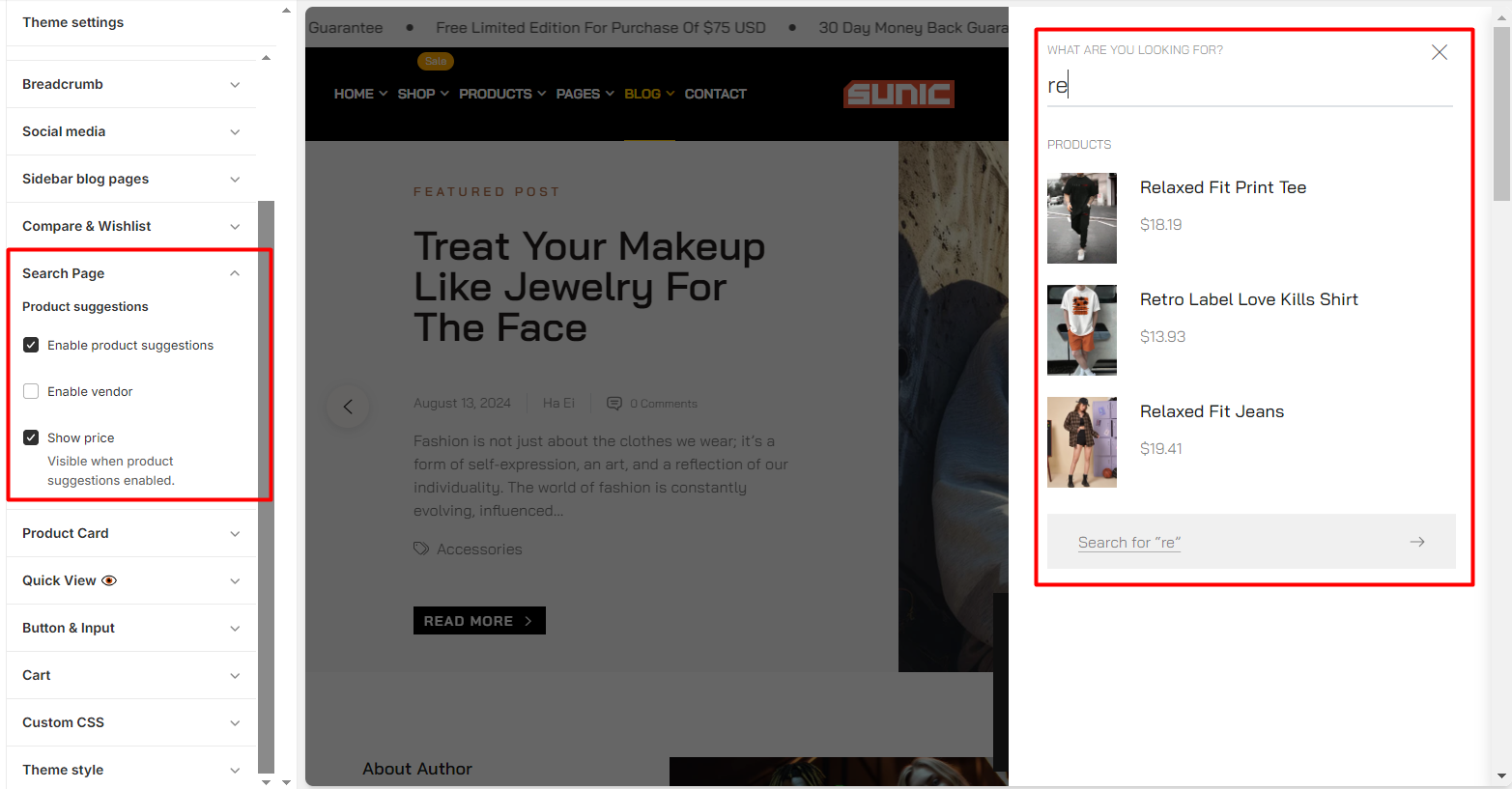Viewport: 1512px width, 789px height.
Task: Click the Sale badge above Shop
Action: [x=436, y=61]
